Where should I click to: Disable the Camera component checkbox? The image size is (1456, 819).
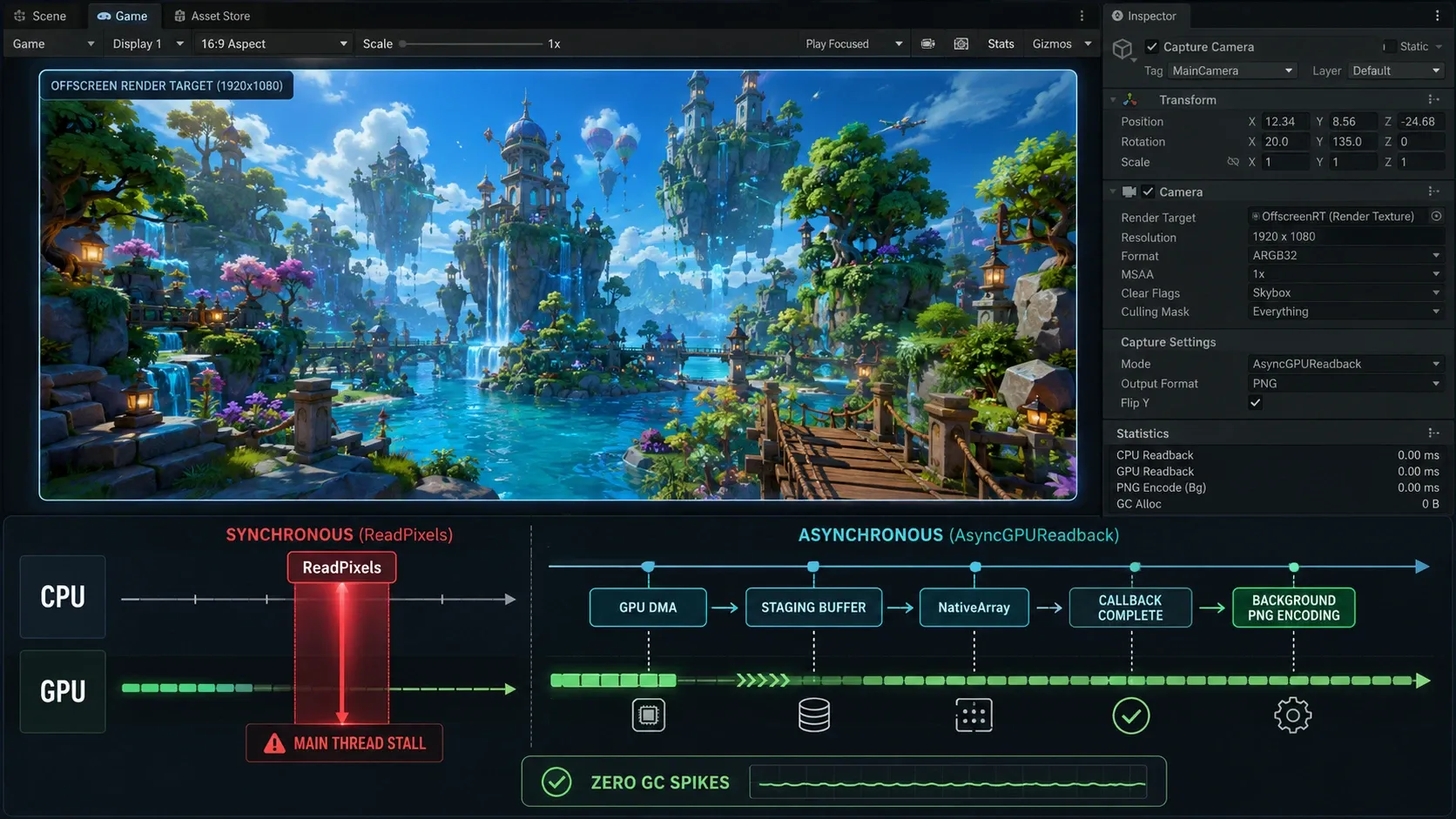(x=1148, y=191)
